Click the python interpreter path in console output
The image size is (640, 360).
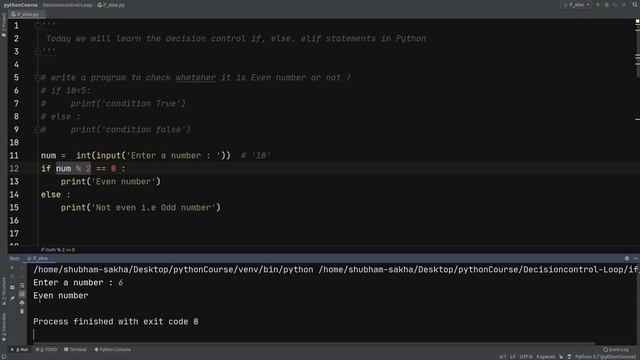[173, 269]
